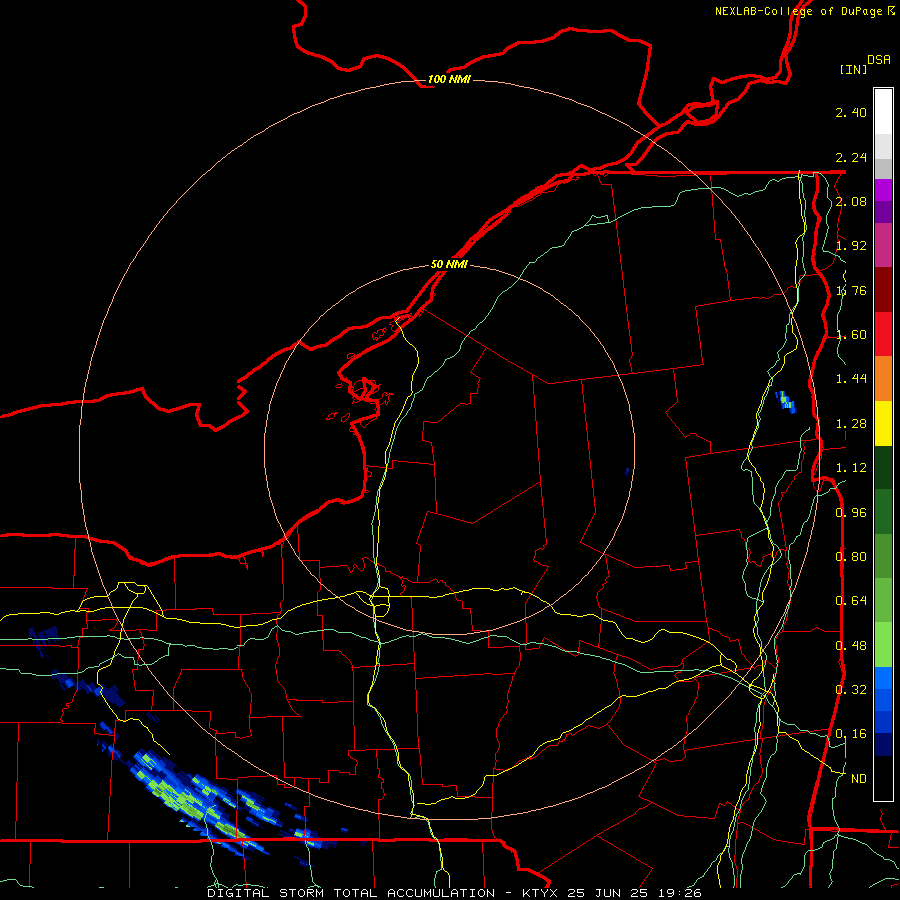Click the small rain echo near the east edge

pos(786,401)
